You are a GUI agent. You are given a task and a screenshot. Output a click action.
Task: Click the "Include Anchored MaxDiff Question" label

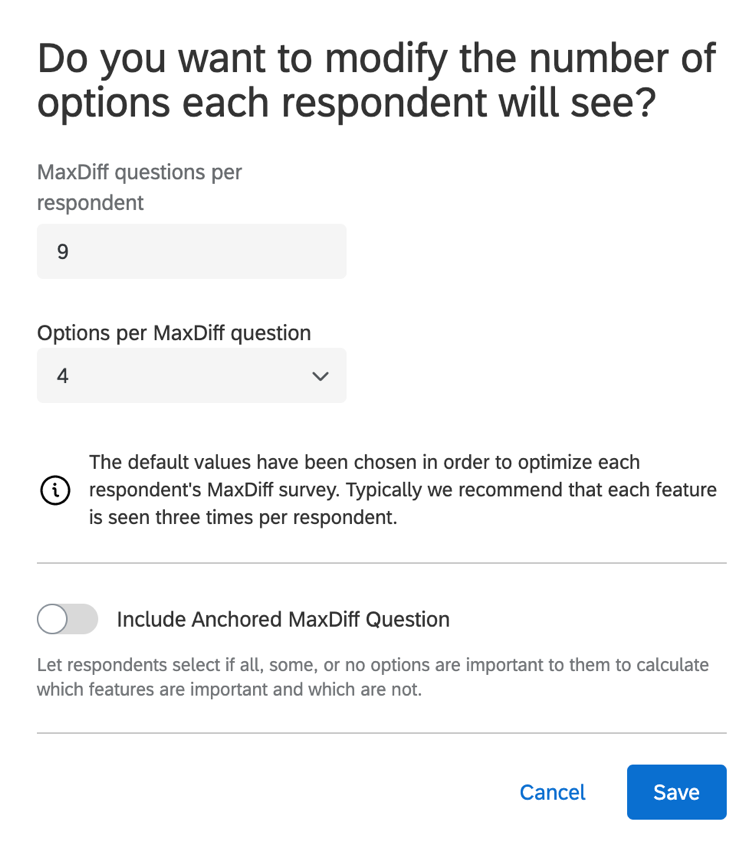tap(283, 620)
